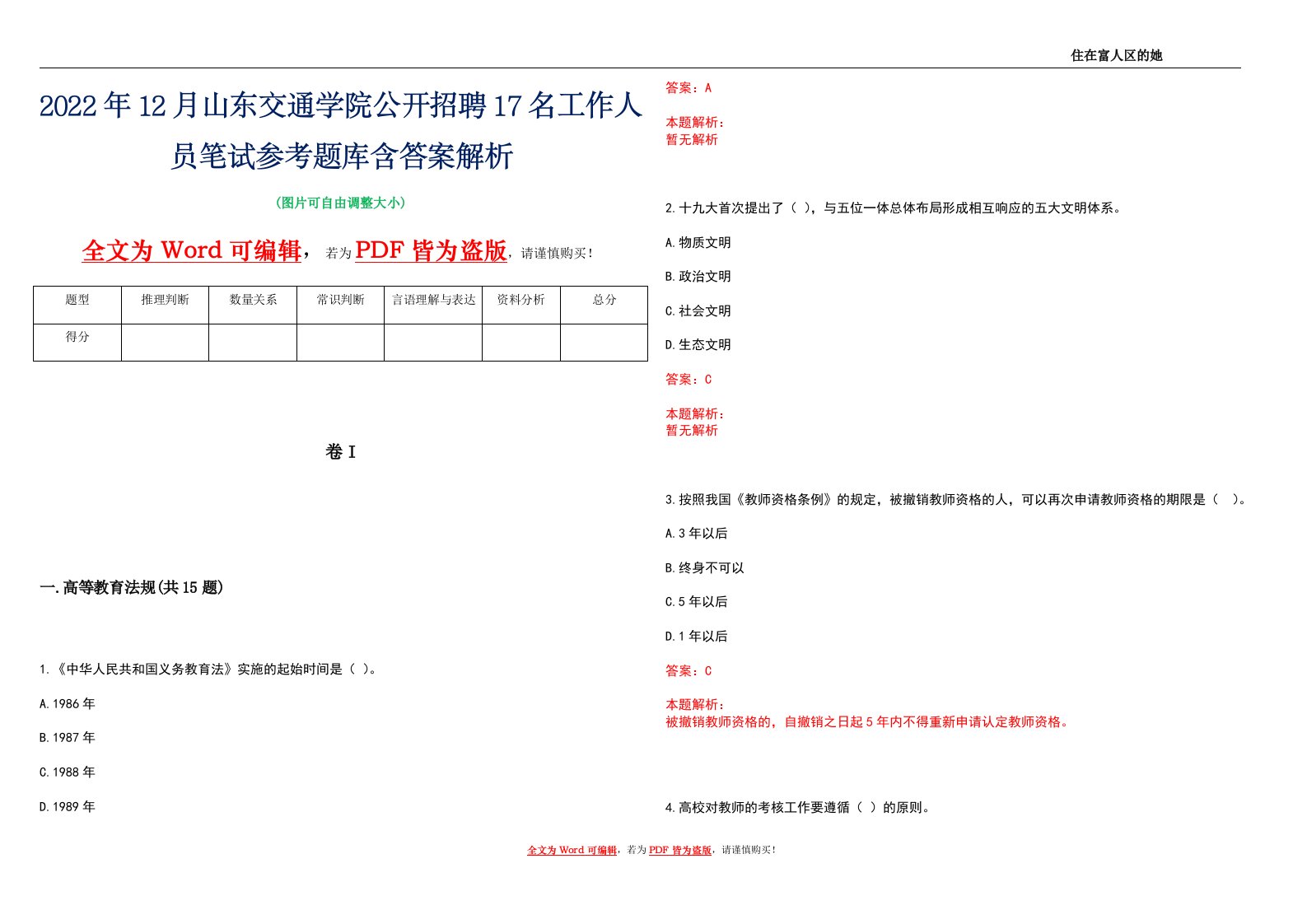Click the empty score cell under 总分
The image size is (1307, 924).
coord(604,343)
